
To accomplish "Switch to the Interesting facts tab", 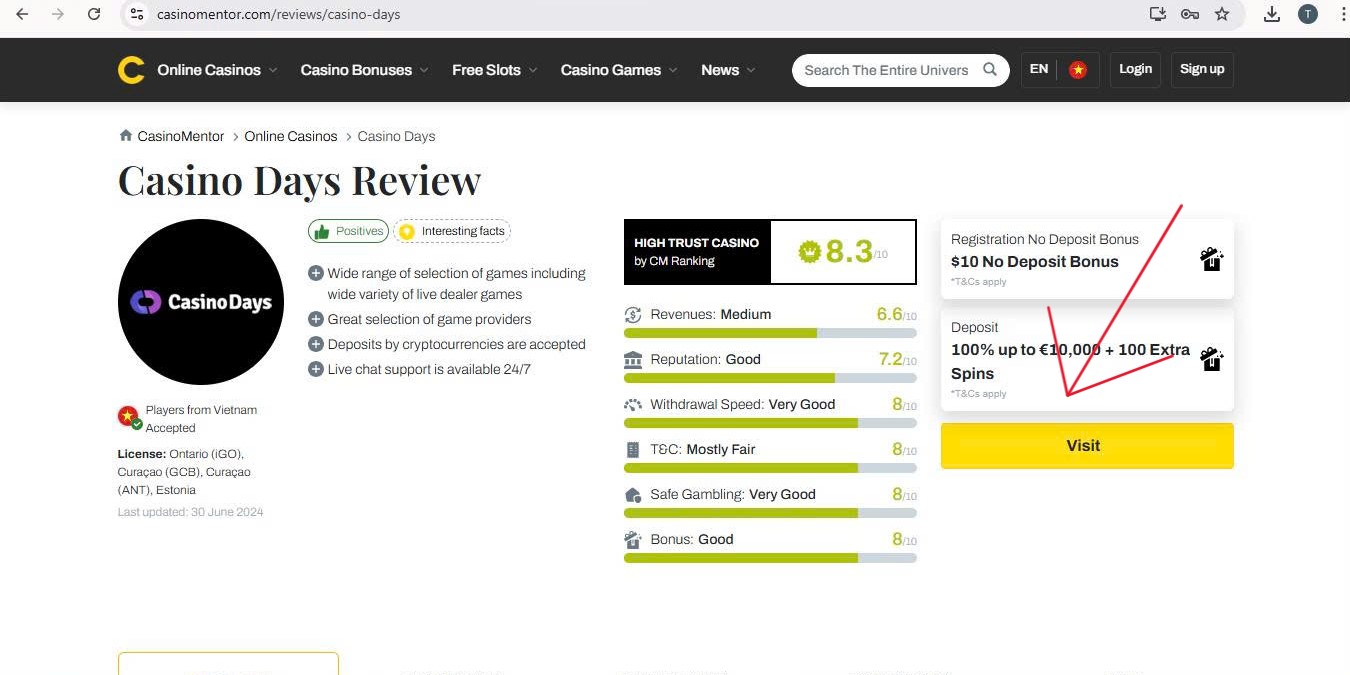I will tap(452, 231).
